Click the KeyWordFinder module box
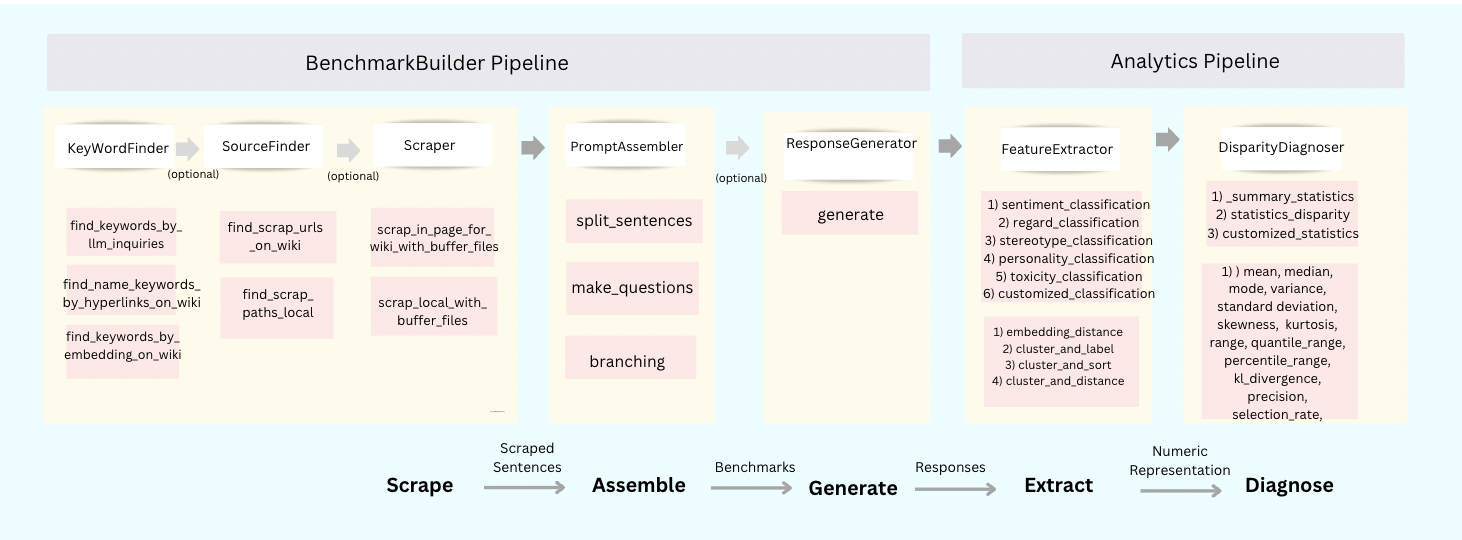Screen dimensions: 1462x540 click(118, 148)
